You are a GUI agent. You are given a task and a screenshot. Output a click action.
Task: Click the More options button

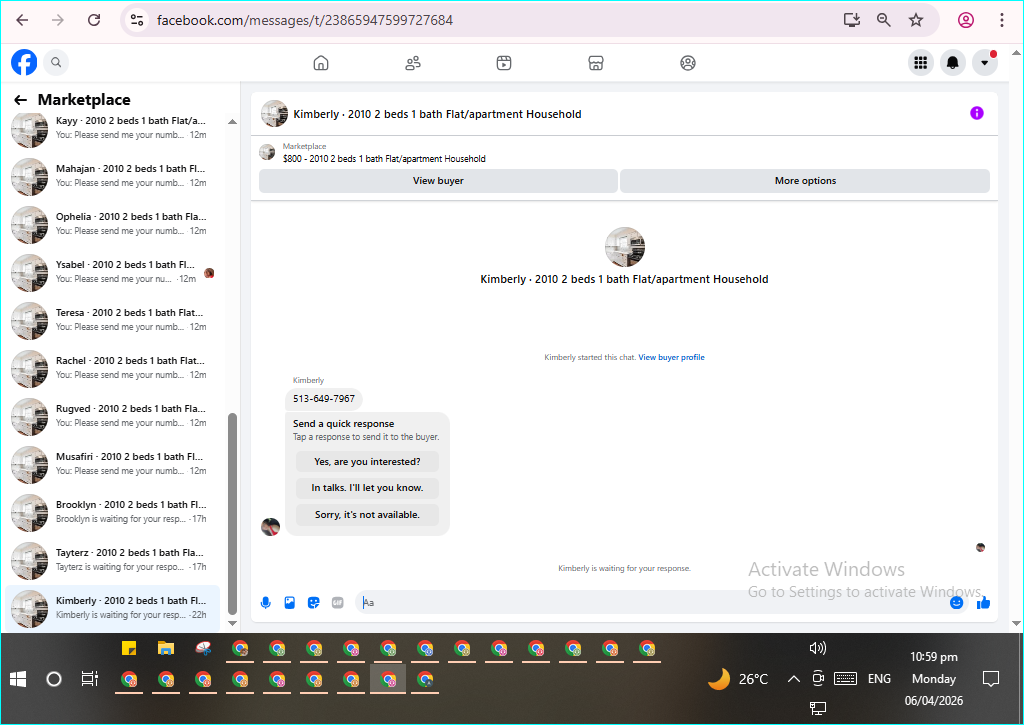[x=805, y=181]
